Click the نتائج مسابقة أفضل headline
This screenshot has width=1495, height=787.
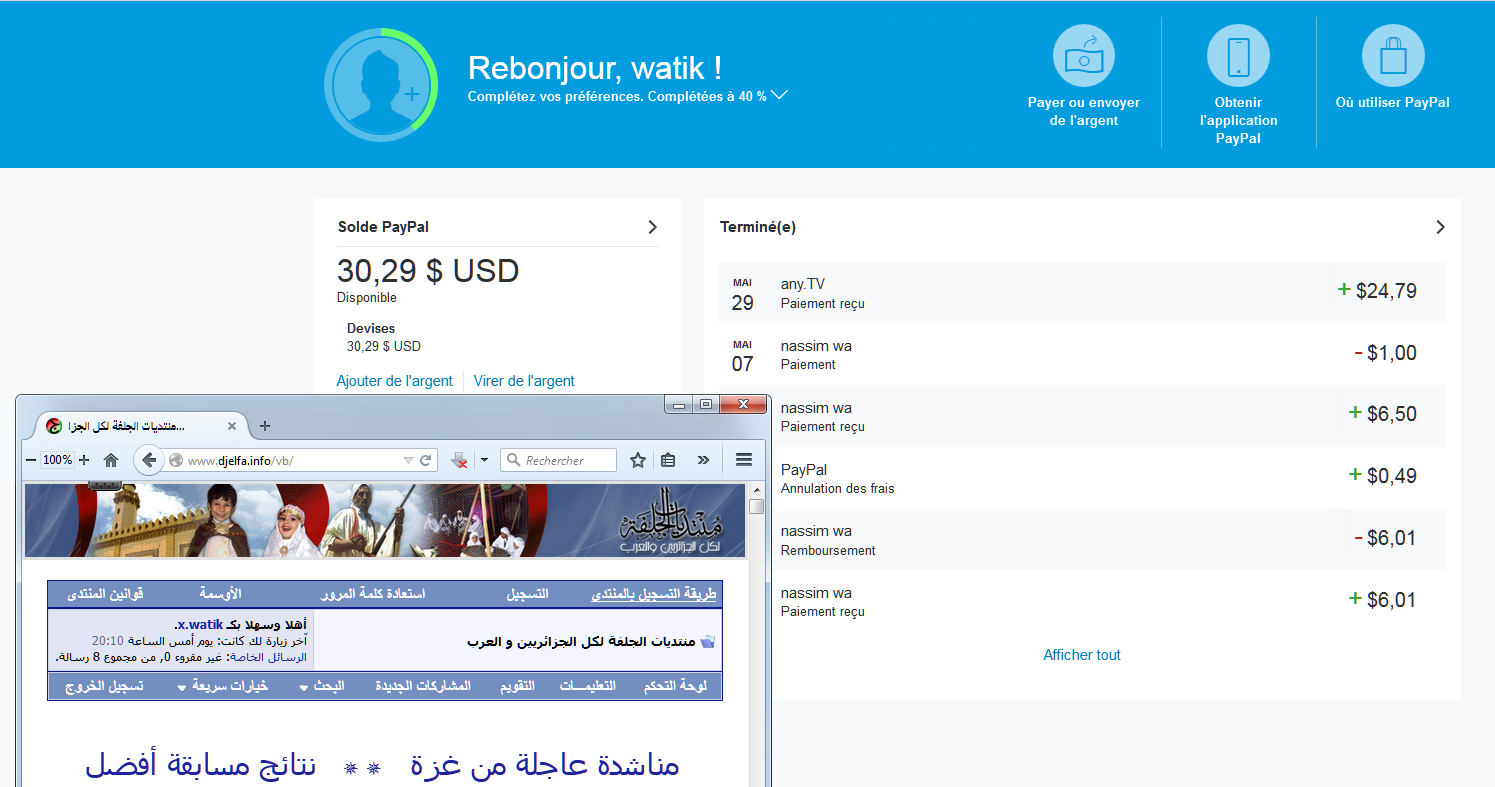point(201,766)
